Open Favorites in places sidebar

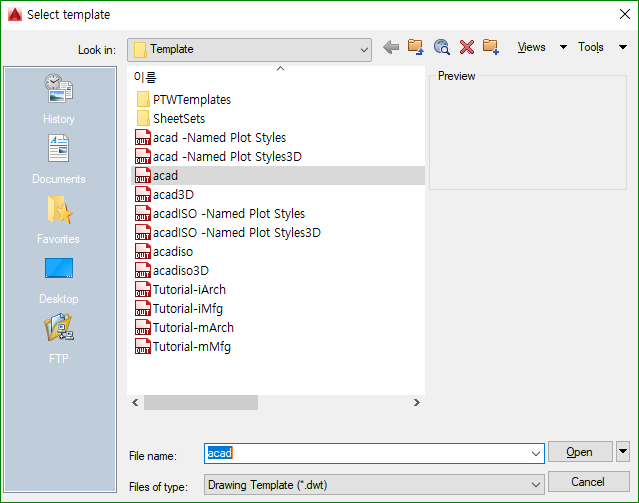59,219
